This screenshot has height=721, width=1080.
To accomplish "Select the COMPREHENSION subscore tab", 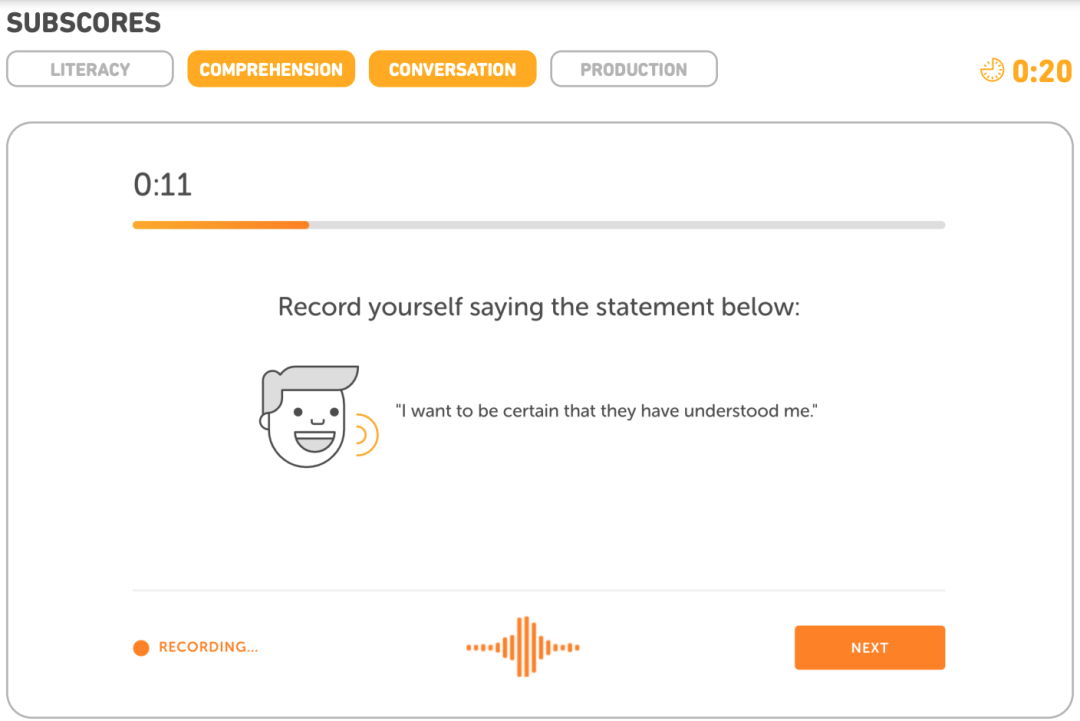I will click(x=271, y=70).
